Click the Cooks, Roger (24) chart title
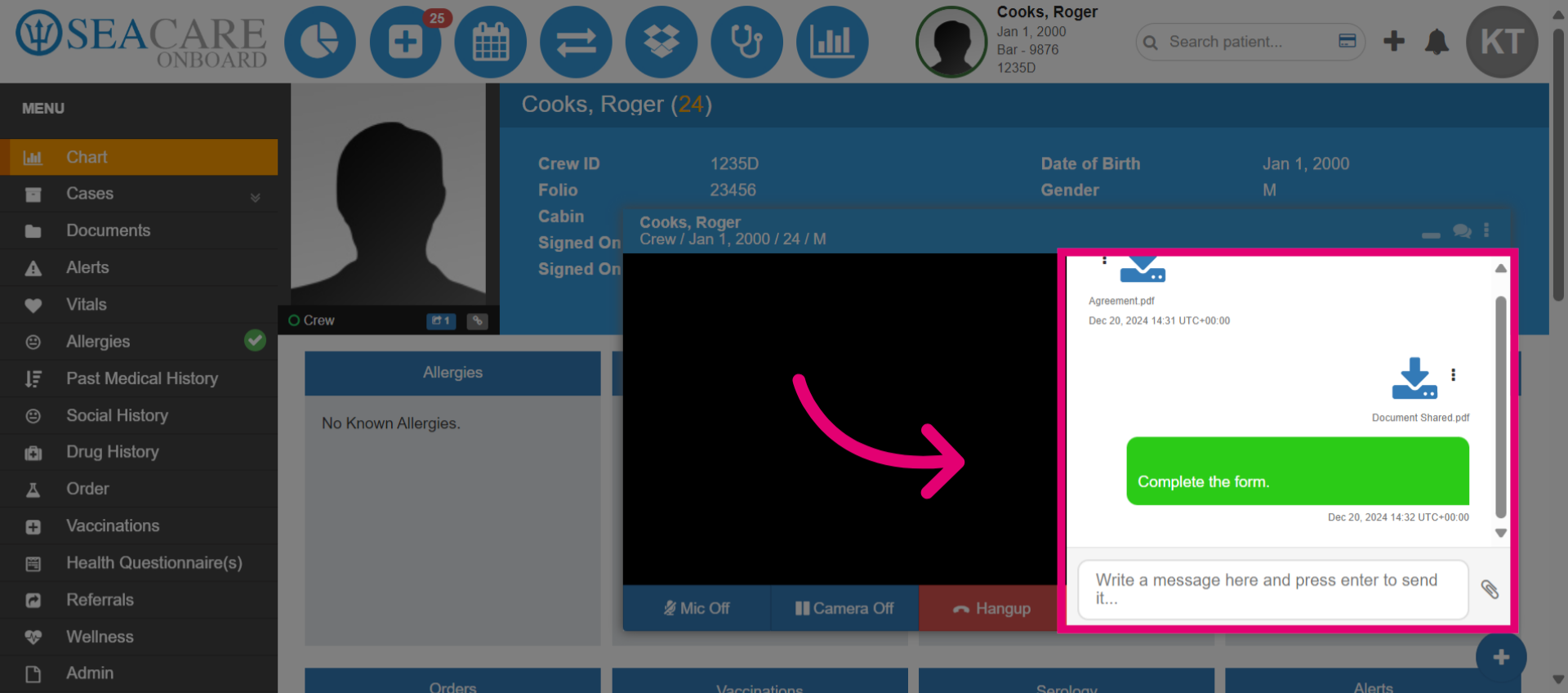This screenshot has width=1568, height=693. 617,105
